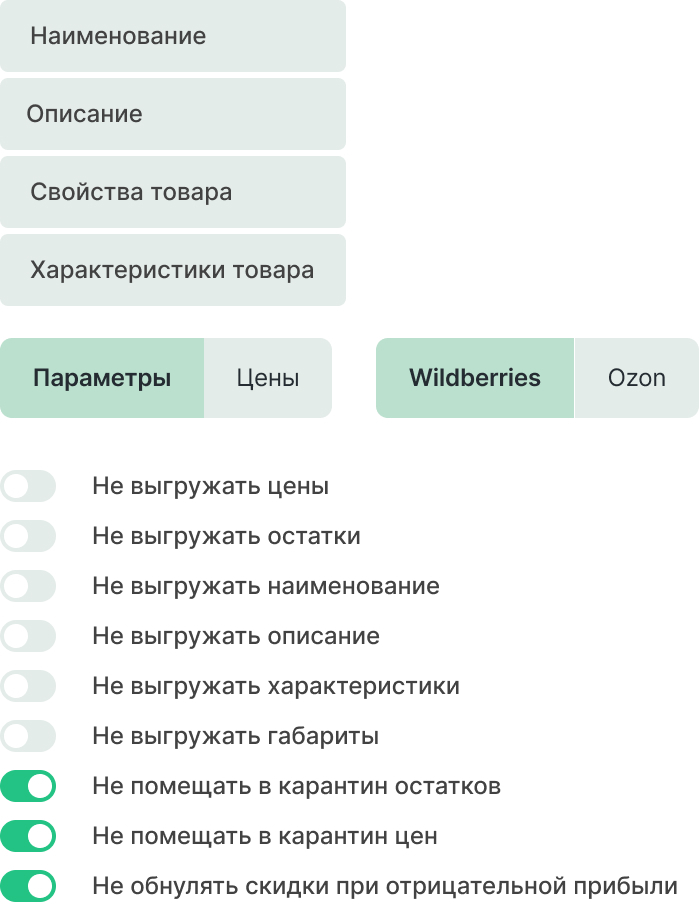Image resolution: width=699 pixels, height=906 pixels.
Task: Expand Характеристики товара section
Action: [x=172, y=270]
